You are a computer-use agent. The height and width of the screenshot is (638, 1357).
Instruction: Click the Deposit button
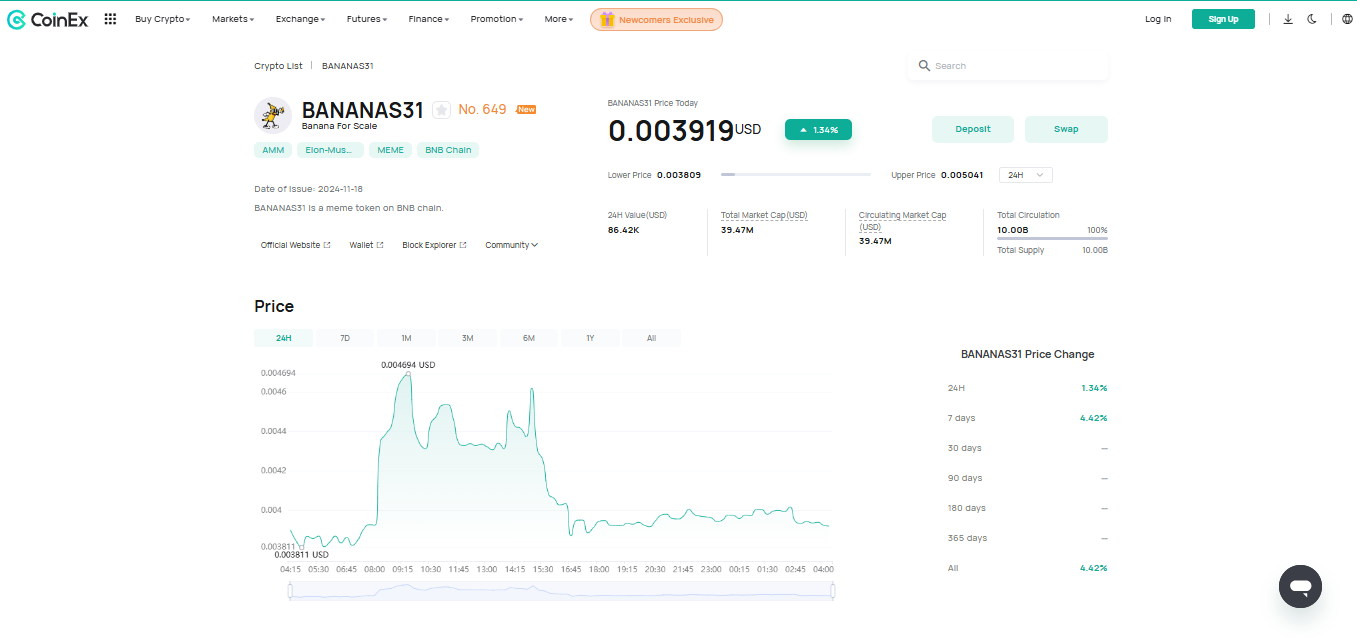[973, 129]
